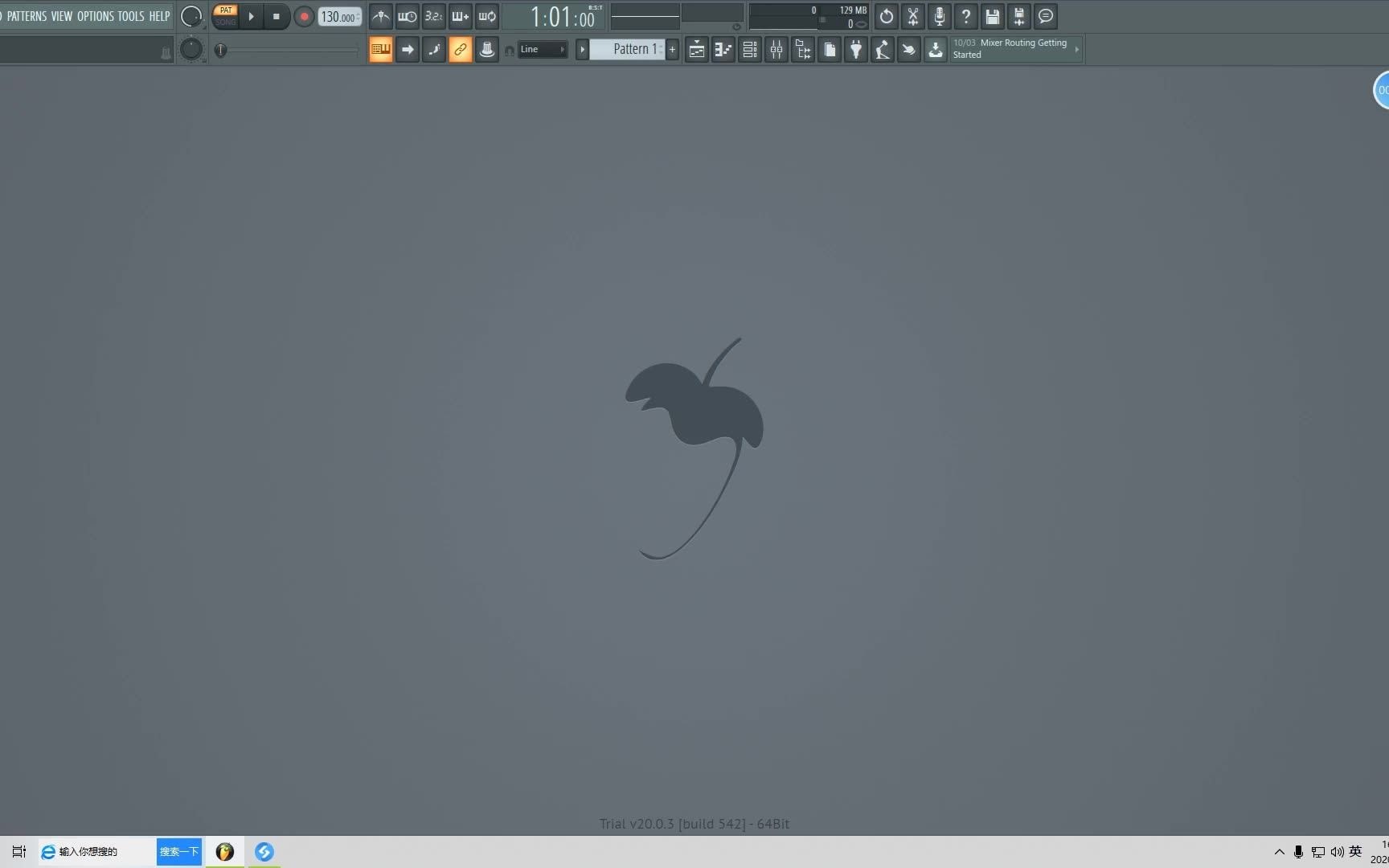Image resolution: width=1389 pixels, height=868 pixels.
Task: Open the PATTERNS menu
Action: click(x=27, y=16)
